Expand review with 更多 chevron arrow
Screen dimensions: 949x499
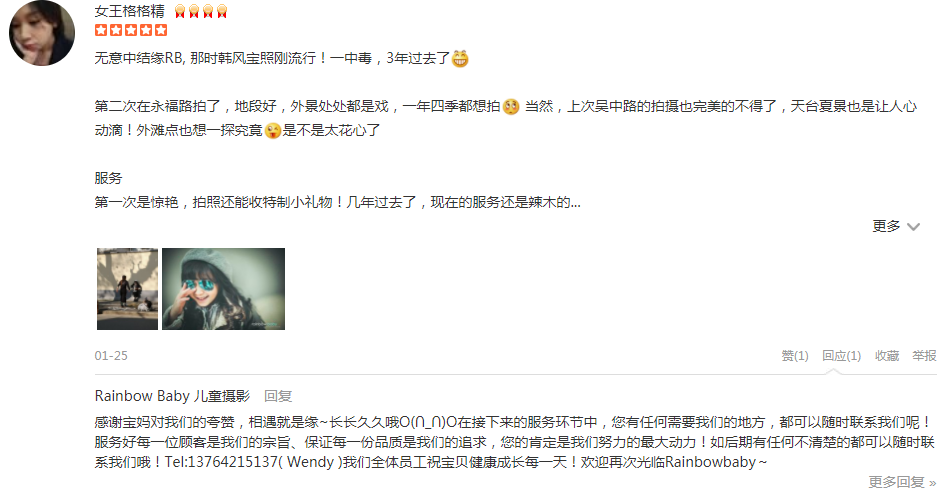(x=913, y=227)
